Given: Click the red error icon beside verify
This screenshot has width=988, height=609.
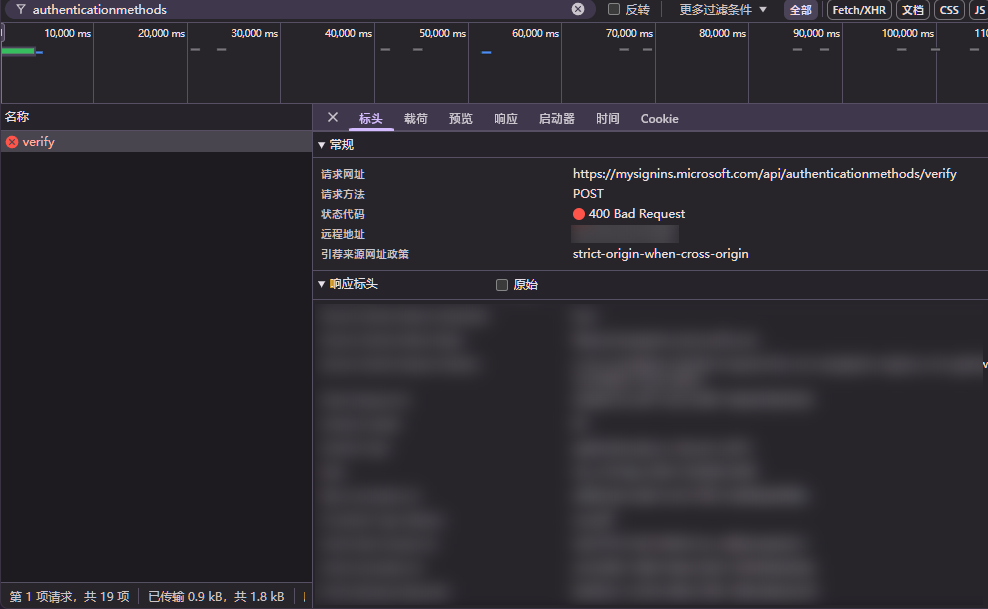Looking at the screenshot, I should tap(12, 142).
